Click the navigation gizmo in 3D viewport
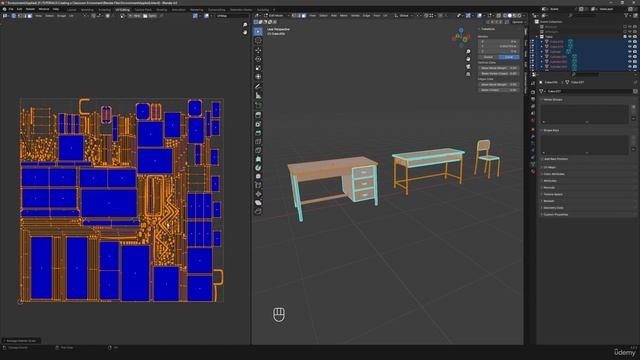 point(461,38)
